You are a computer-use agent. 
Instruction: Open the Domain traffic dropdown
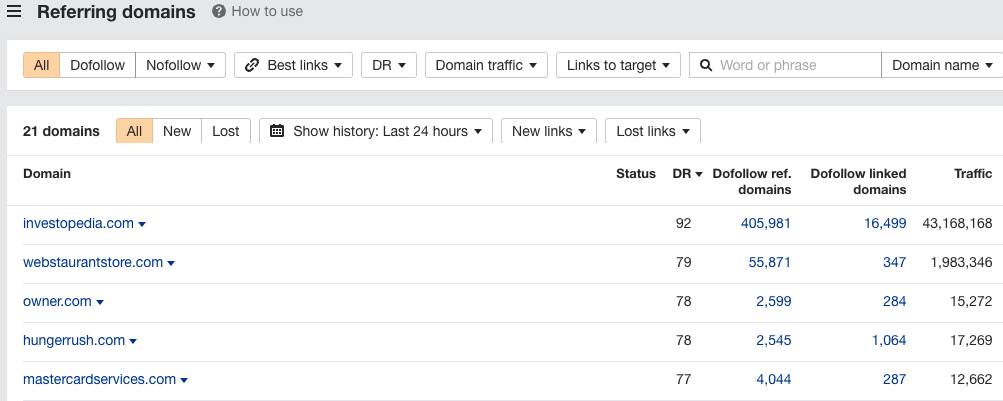pyautogui.click(x=486, y=65)
